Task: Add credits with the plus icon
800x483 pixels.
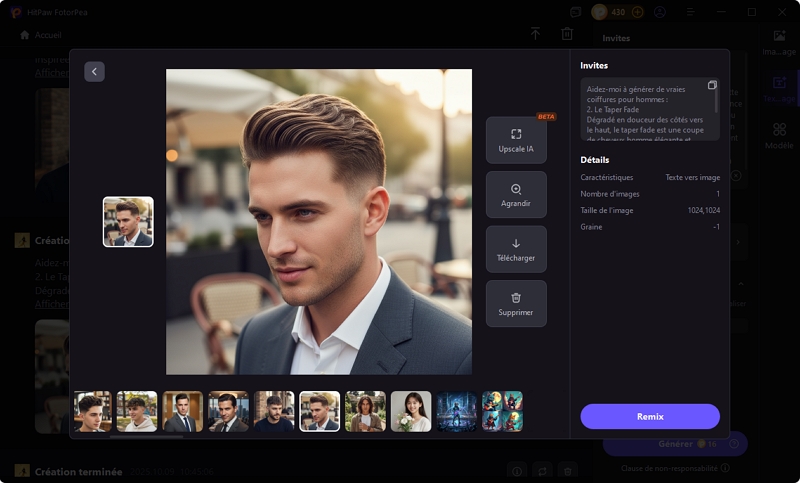Action: point(637,12)
